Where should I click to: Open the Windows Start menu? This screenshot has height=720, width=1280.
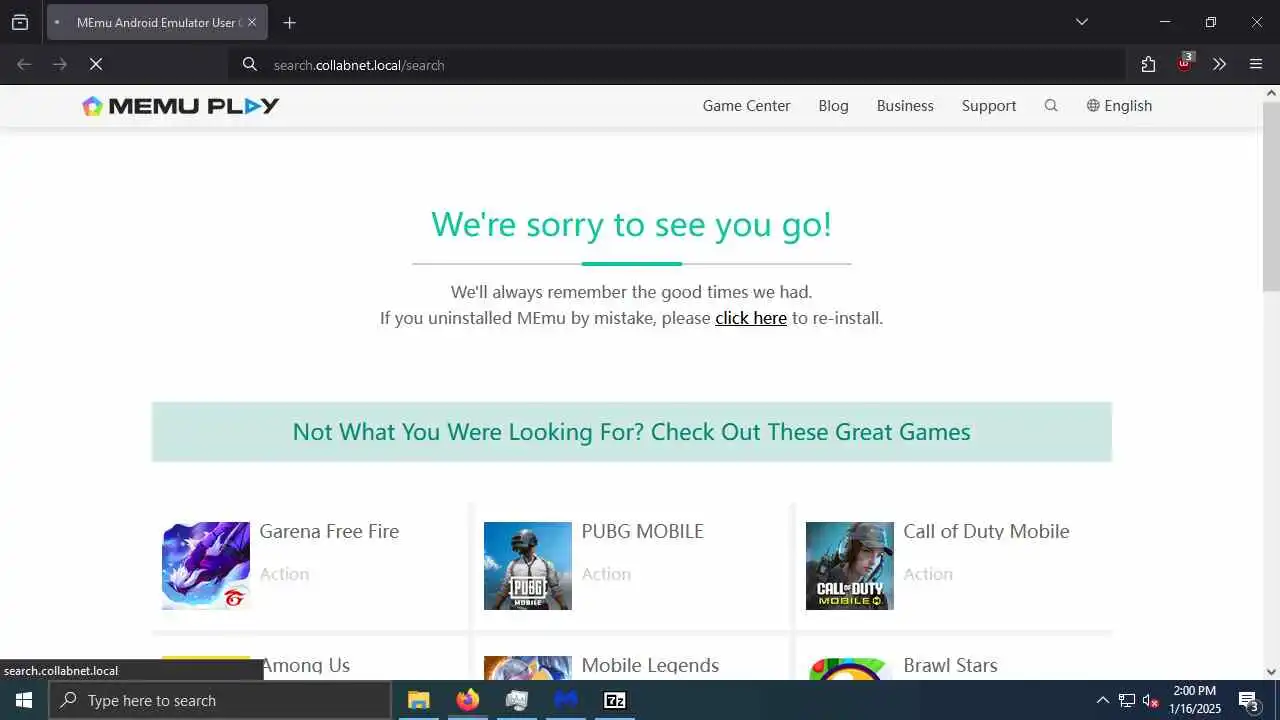(x=24, y=700)
